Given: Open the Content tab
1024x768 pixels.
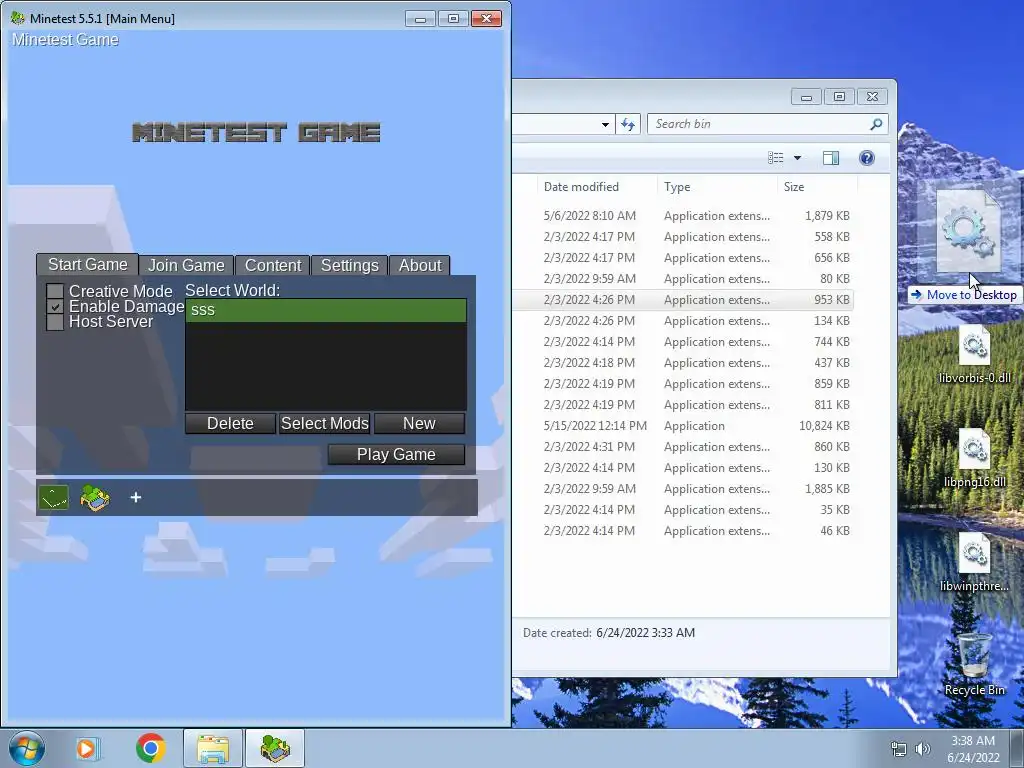Looking at the screenshot, I should click(273, 265).
